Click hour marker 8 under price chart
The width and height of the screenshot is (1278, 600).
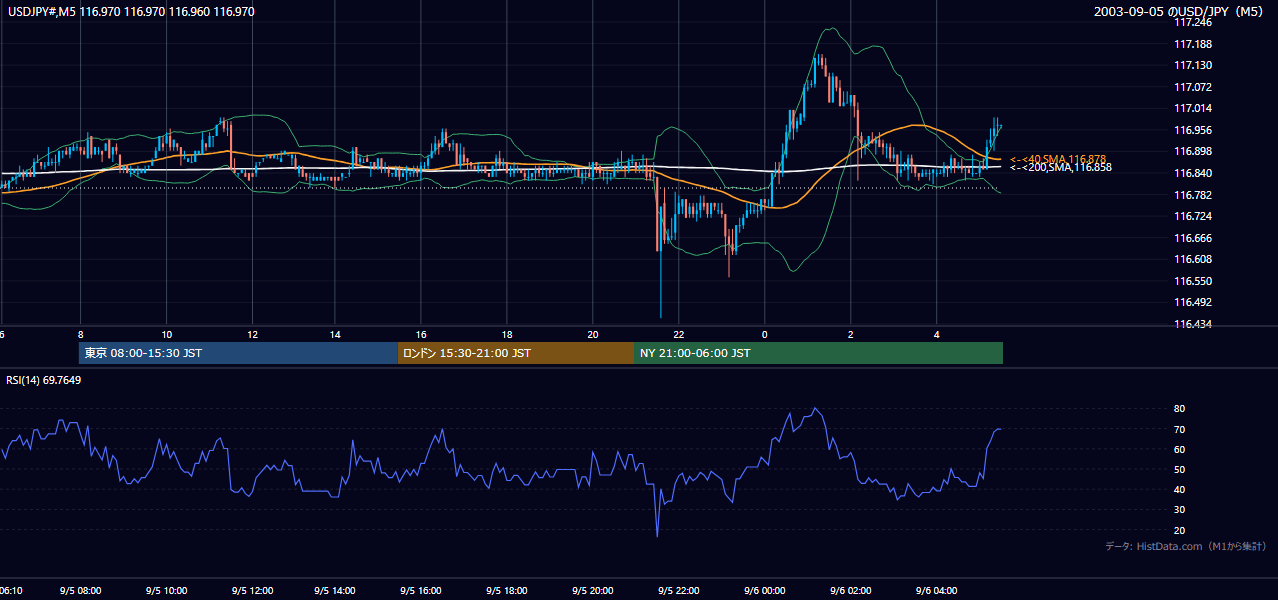point(80,334)
